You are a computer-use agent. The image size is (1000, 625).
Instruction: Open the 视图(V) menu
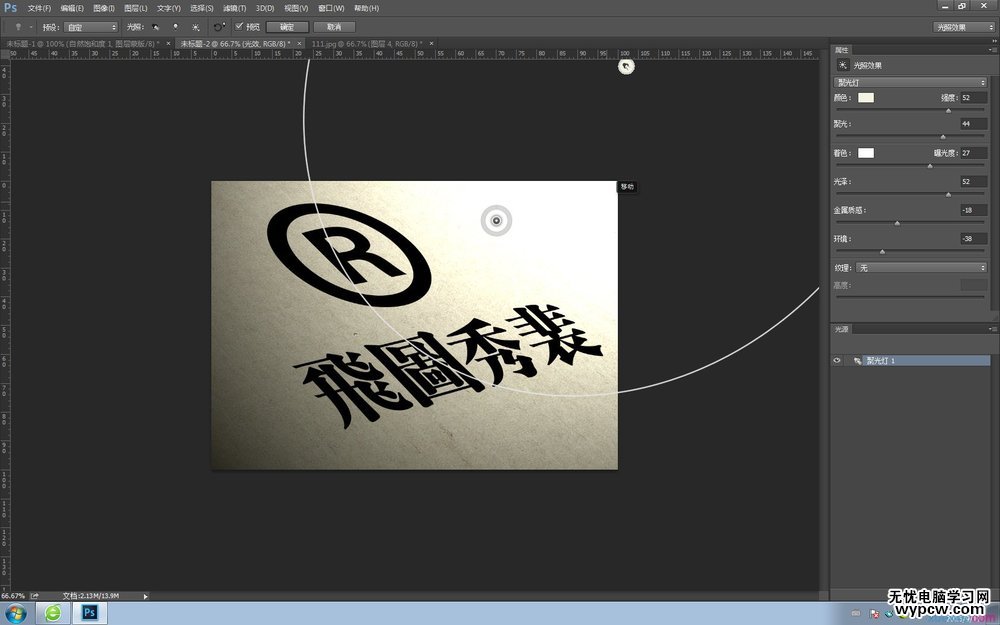coord(296,8)
